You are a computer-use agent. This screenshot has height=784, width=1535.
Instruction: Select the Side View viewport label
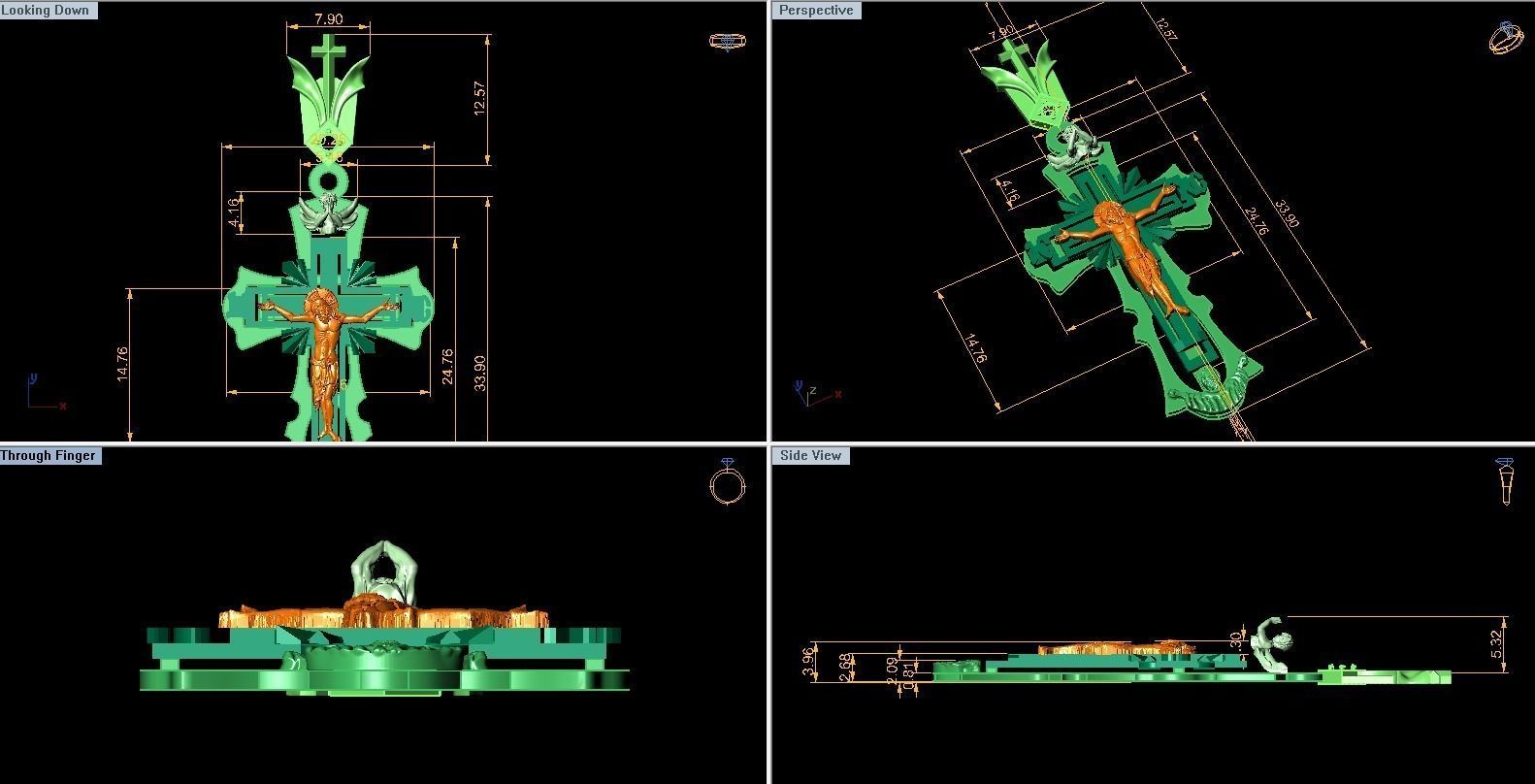coord(810,455)
